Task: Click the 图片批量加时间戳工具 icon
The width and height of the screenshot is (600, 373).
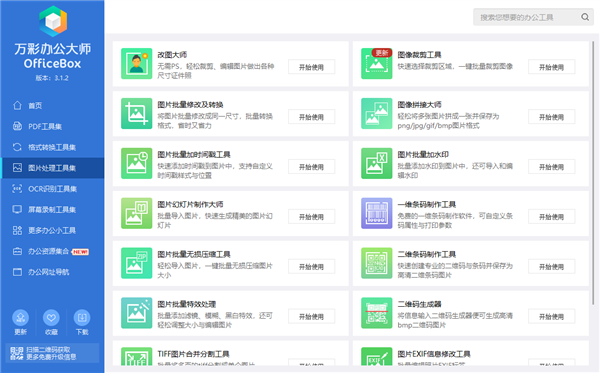Action: pos(136,163)
